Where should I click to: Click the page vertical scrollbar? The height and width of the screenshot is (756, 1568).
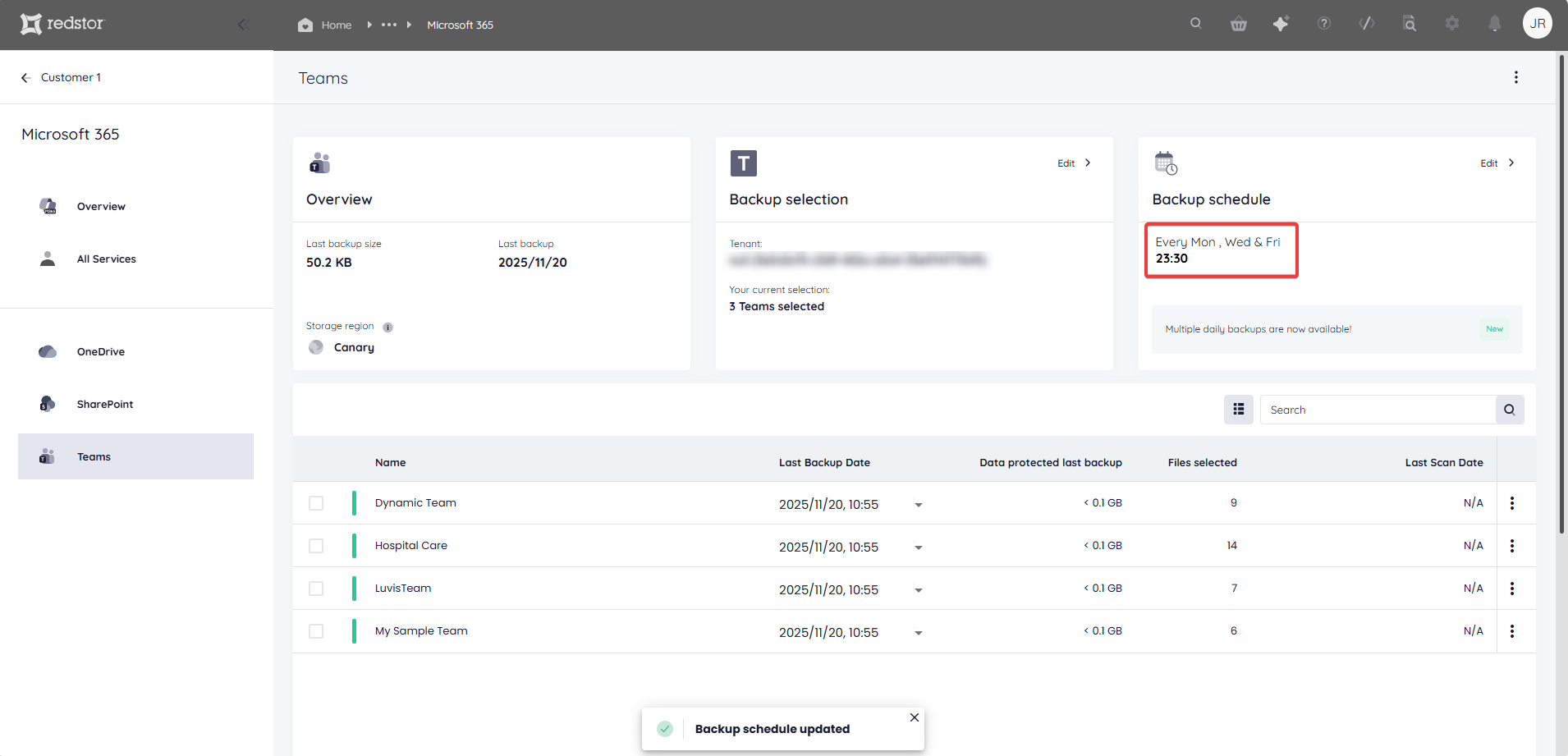point(1561,296)
